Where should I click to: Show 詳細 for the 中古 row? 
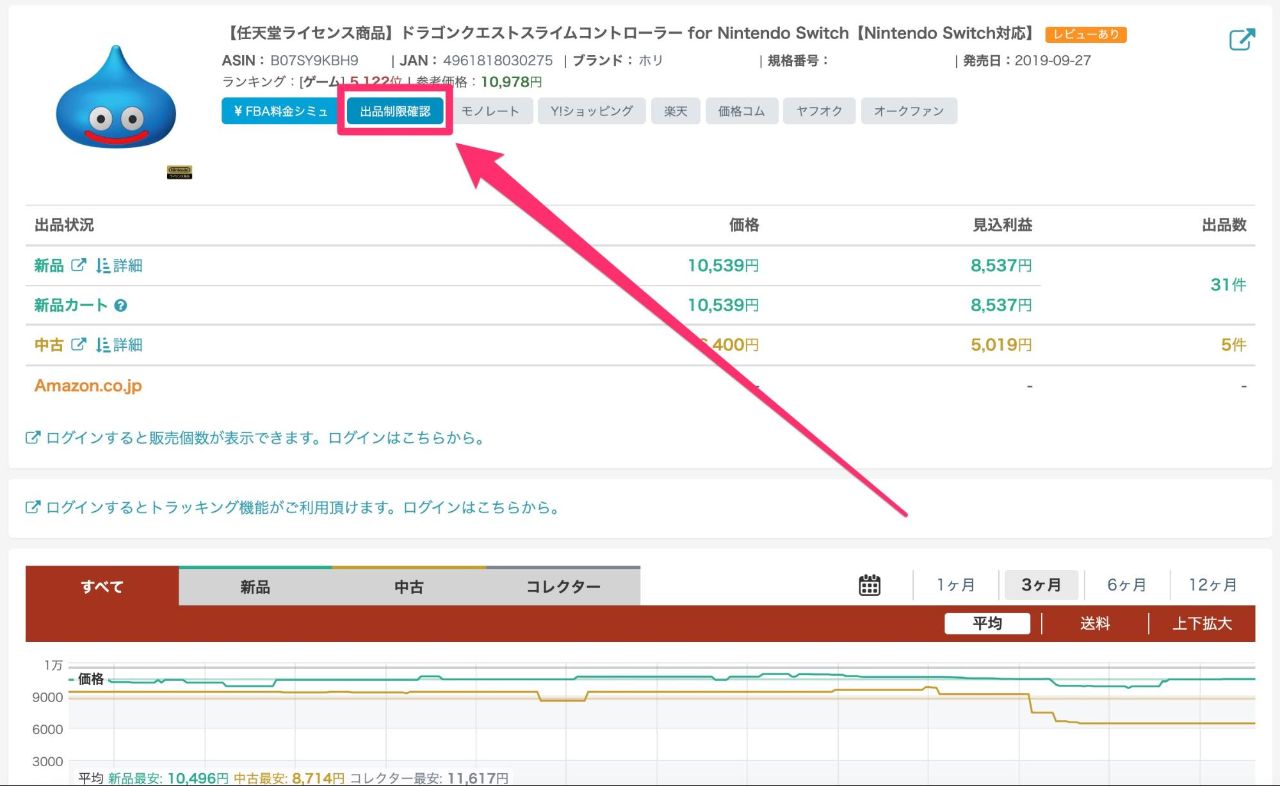pyautogui.click(x=119, y=344)
